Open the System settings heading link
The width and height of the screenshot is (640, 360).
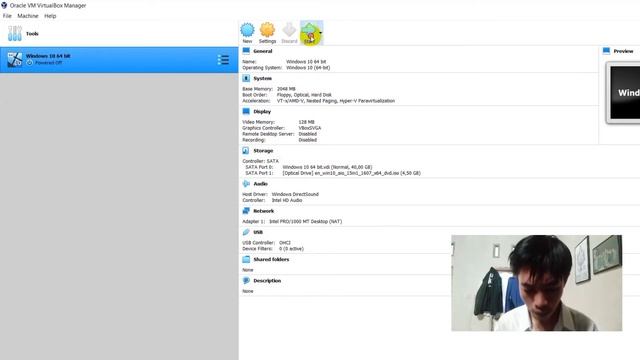point(262,78)
